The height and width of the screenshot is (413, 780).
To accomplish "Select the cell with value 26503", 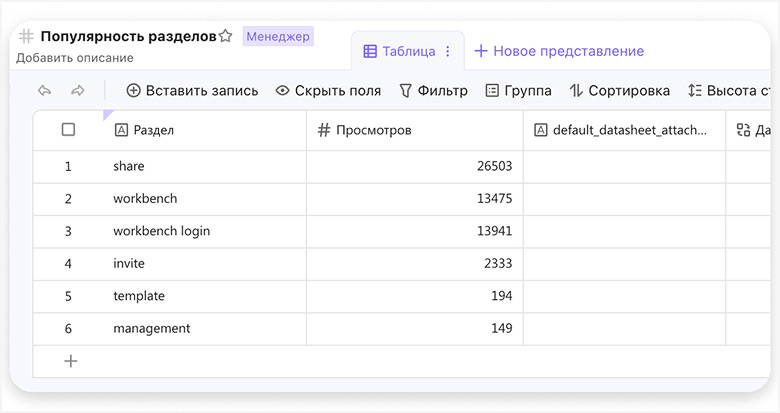I will [x=414, y=166].
